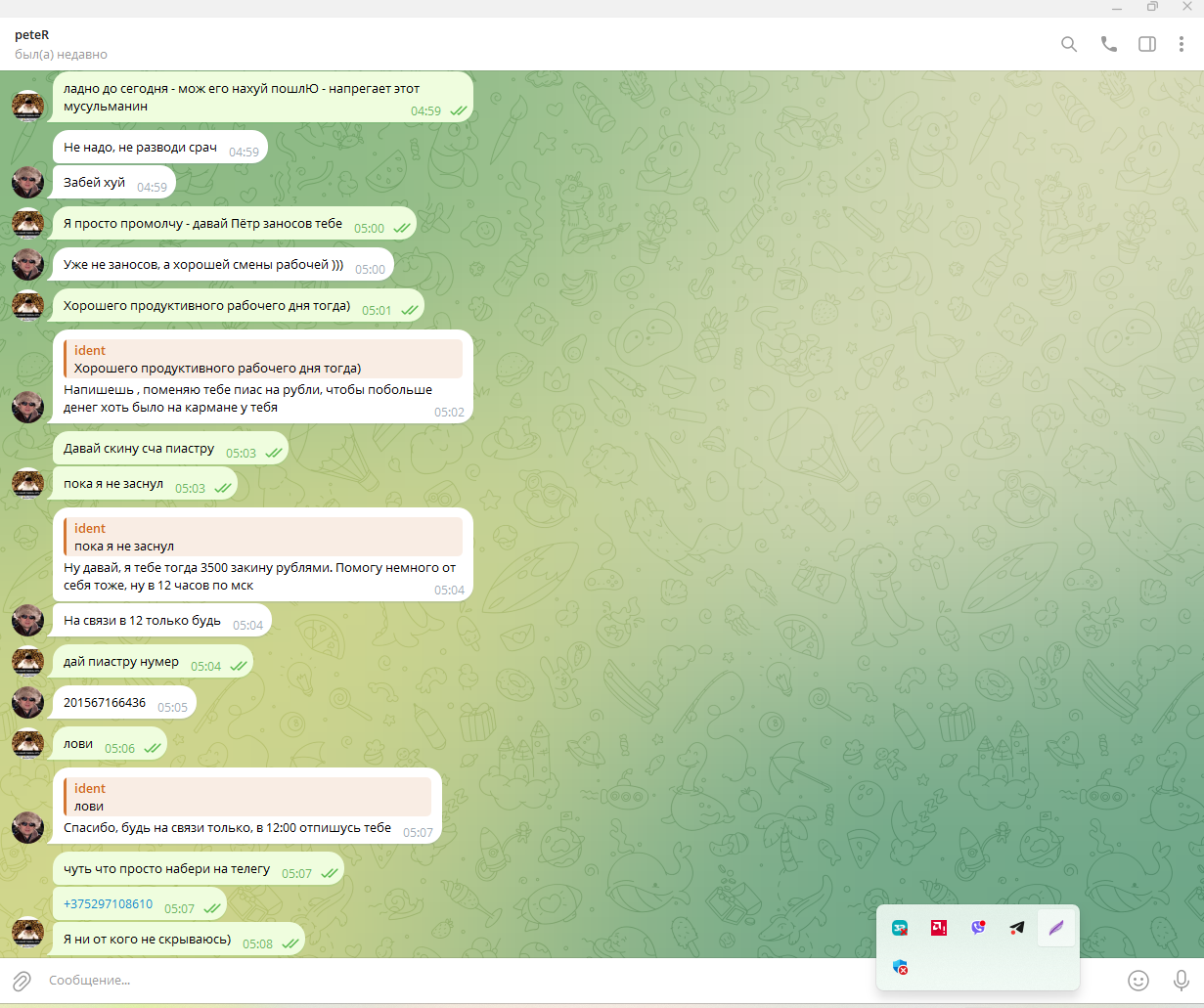Record a voice message with microphone
This screenshot has height=1008, width=1204.
click(x=1181, y=980)
